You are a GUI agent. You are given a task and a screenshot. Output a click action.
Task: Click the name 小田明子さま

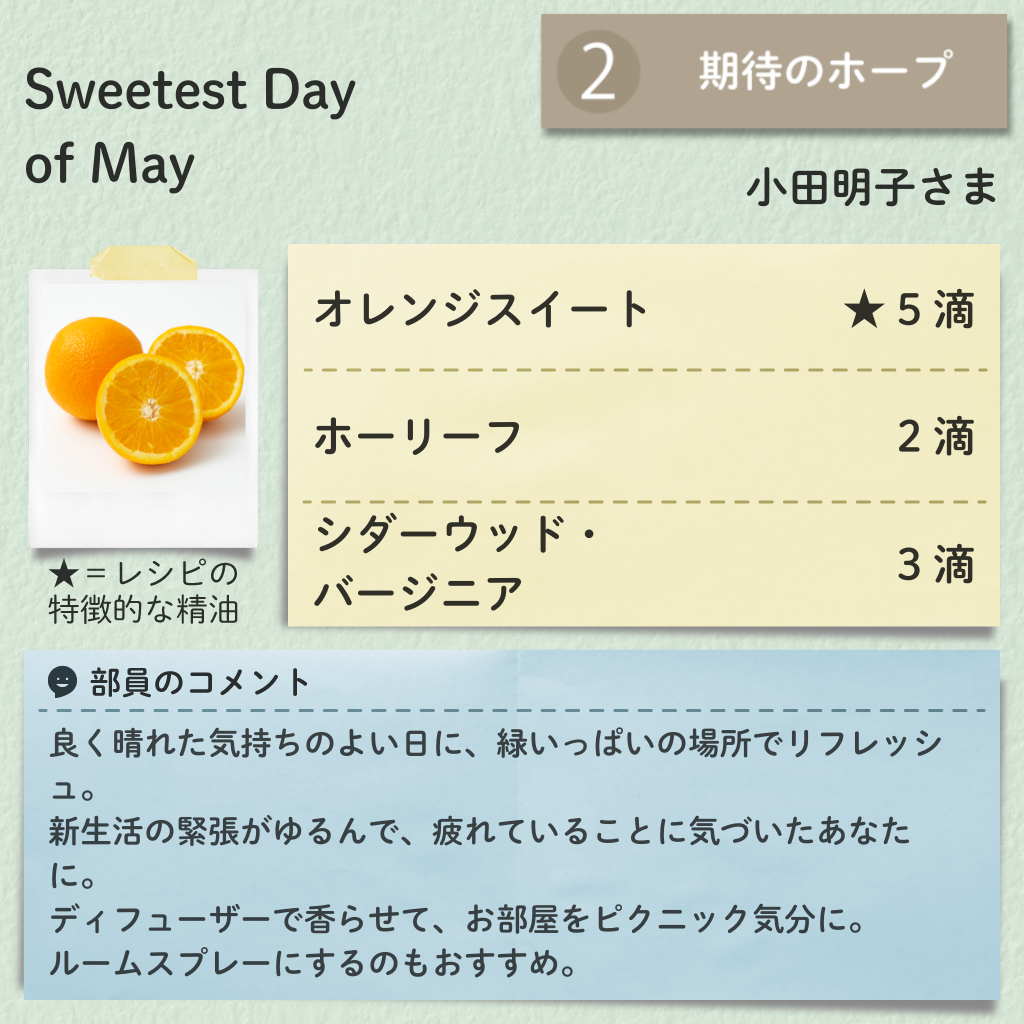point(872,187)
